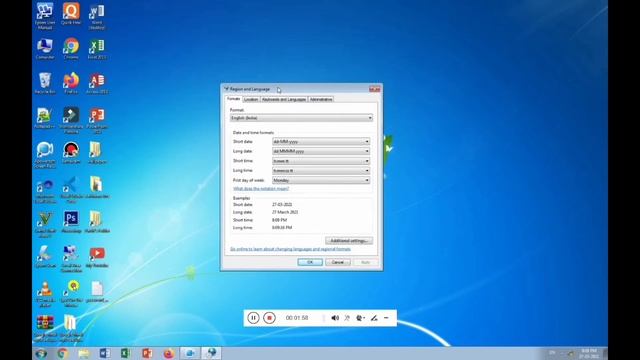Open the Excel desktop shortcut

coord(97,49)
